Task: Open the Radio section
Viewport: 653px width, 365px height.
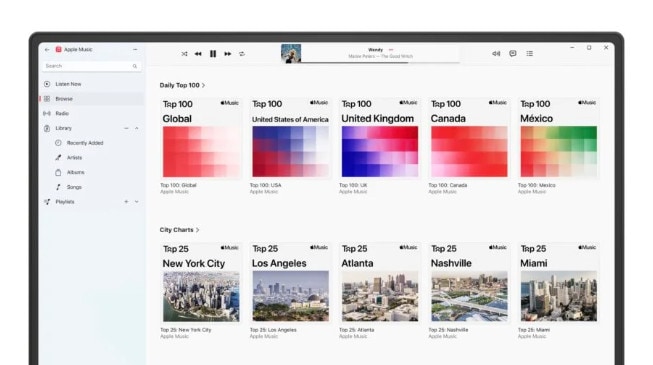Action: 92,113
